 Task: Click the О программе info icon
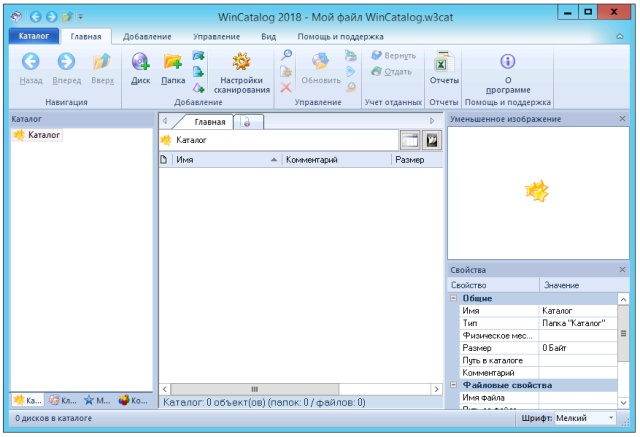(508, 62)
